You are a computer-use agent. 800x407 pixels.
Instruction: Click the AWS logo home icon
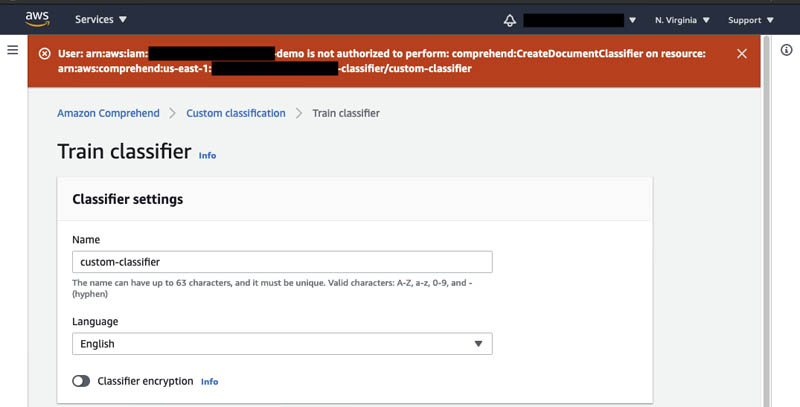pos(37,19)
